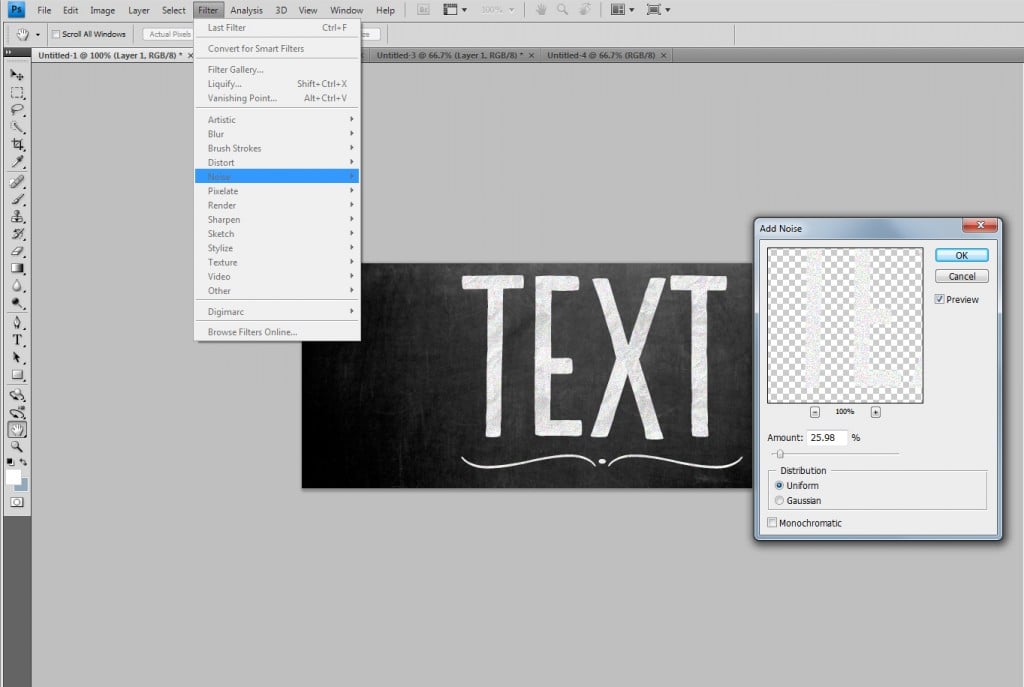Select the Horizontal Type tool
1024x687 pixels.
pos(17,340)
